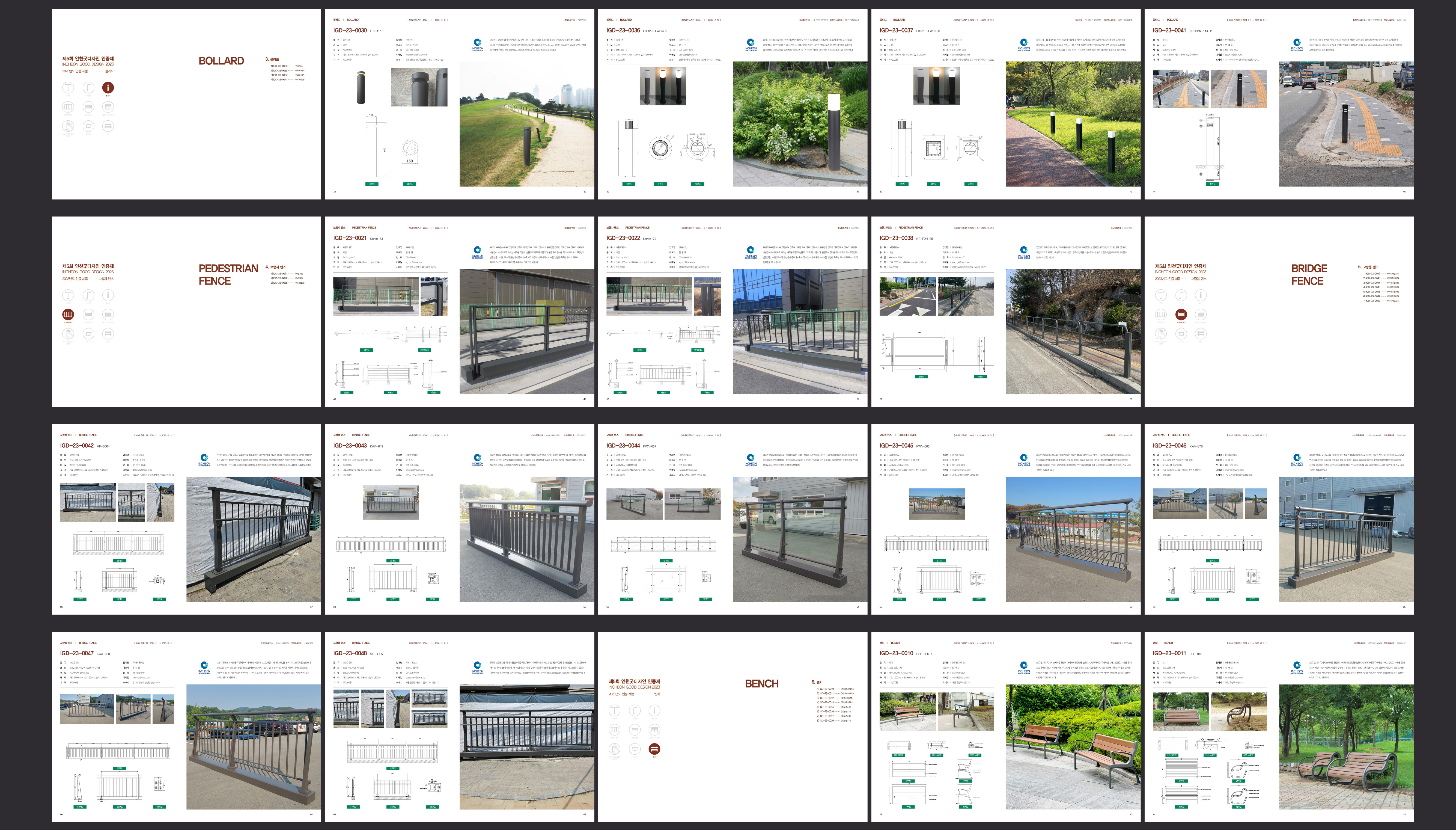Open large grassy path bollard photo on IGD-23-0030

526,124
